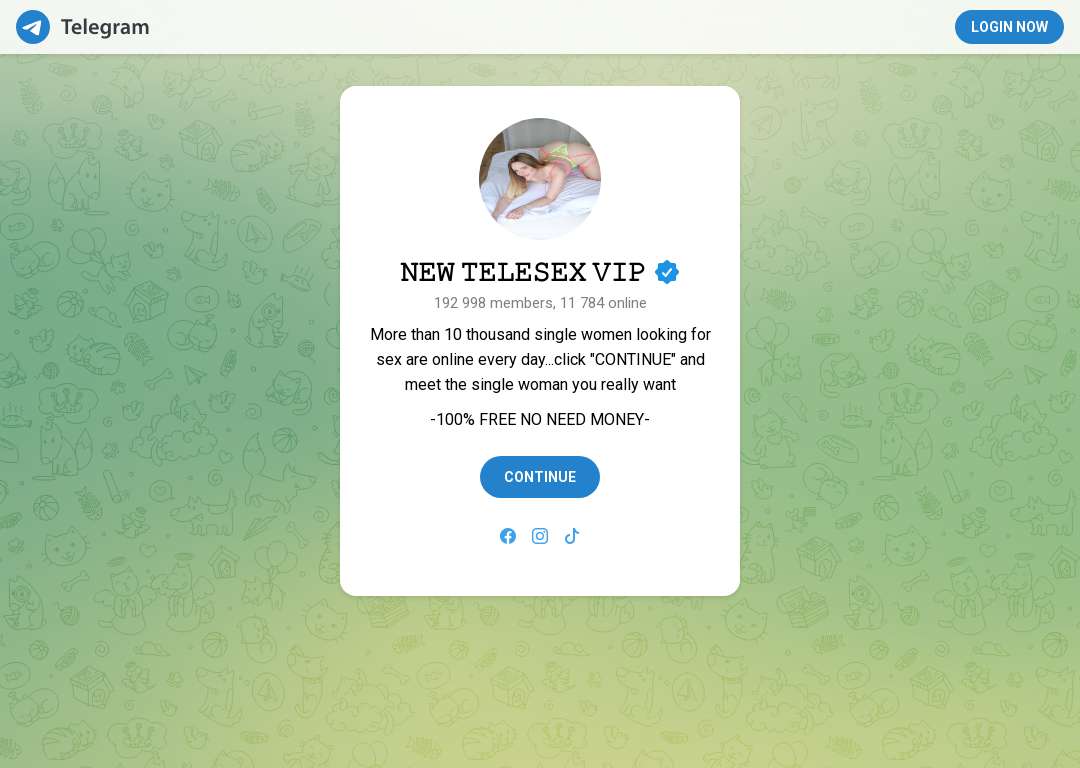Click the doodle background right of the card
Image resolution: width=1080 pixels, height=768 pixels.
click(x=909, y=344)
